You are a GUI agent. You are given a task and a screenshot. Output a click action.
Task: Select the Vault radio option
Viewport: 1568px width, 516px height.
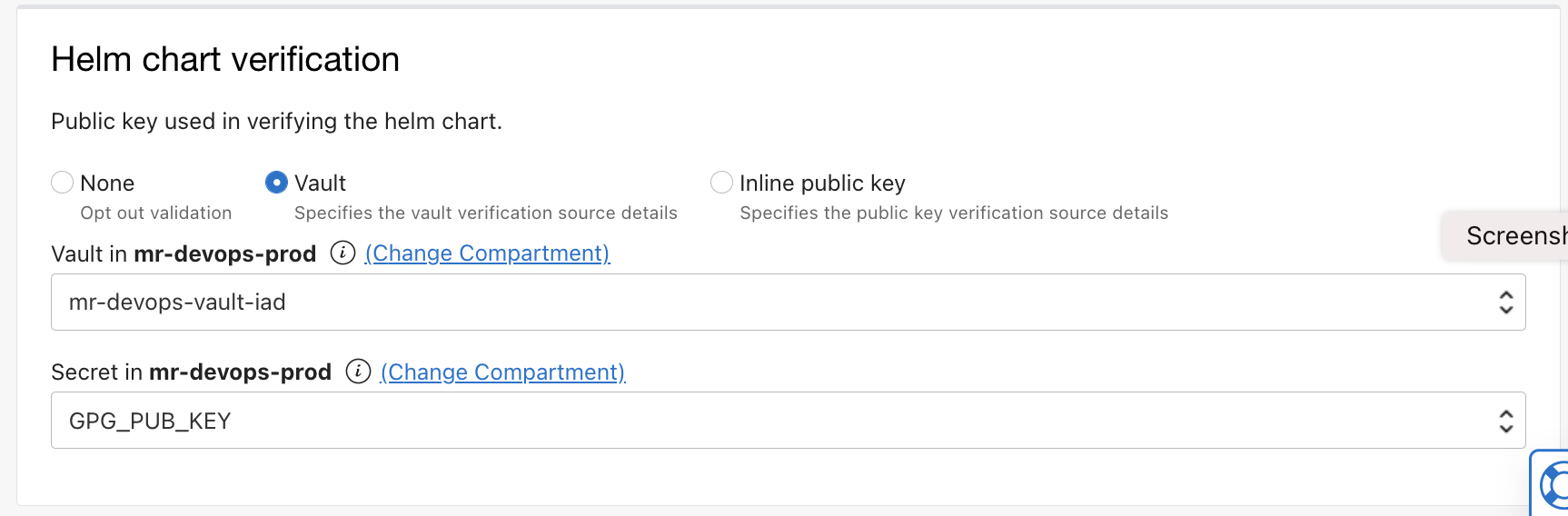point(276,183)
